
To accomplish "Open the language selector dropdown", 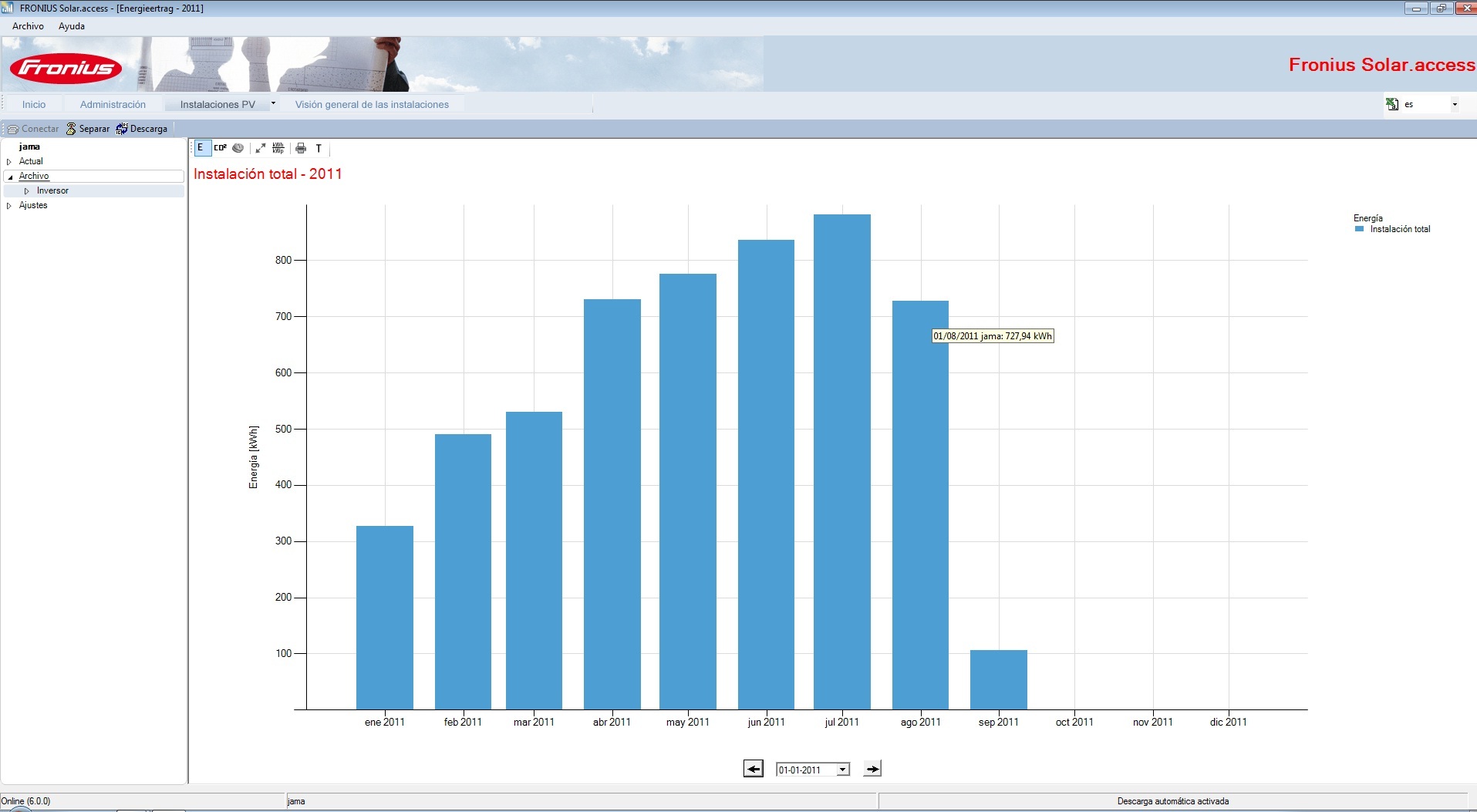I will click(x=1455, y=104).
